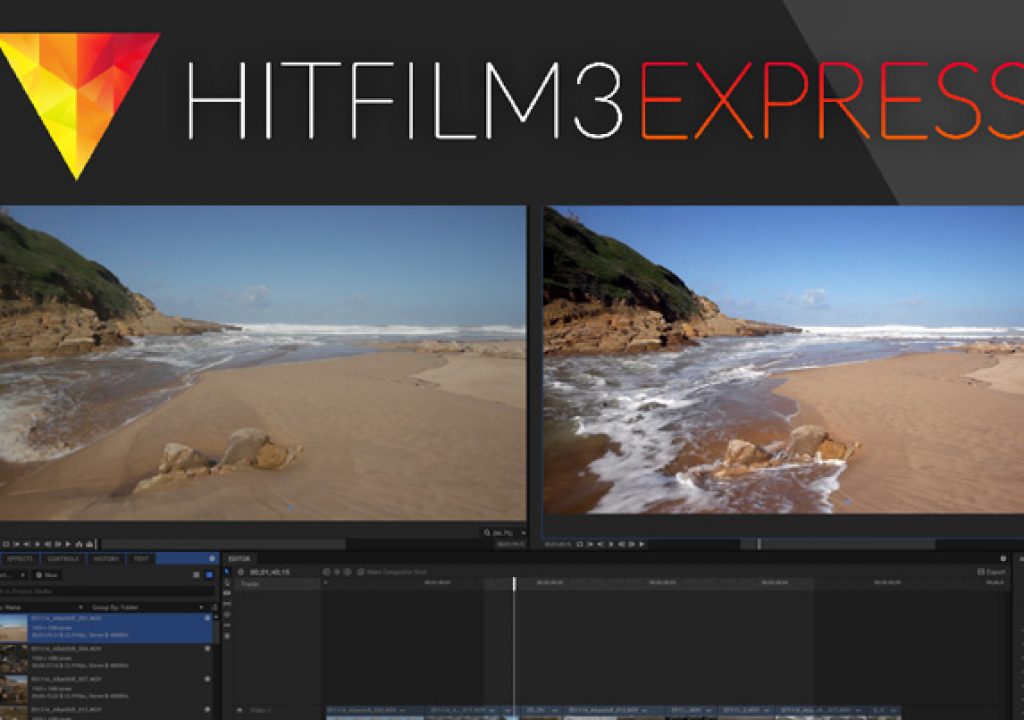The image size is (1024, 720).
Task: Click the editor timecode 00;01;40;15
Action: 269,572
